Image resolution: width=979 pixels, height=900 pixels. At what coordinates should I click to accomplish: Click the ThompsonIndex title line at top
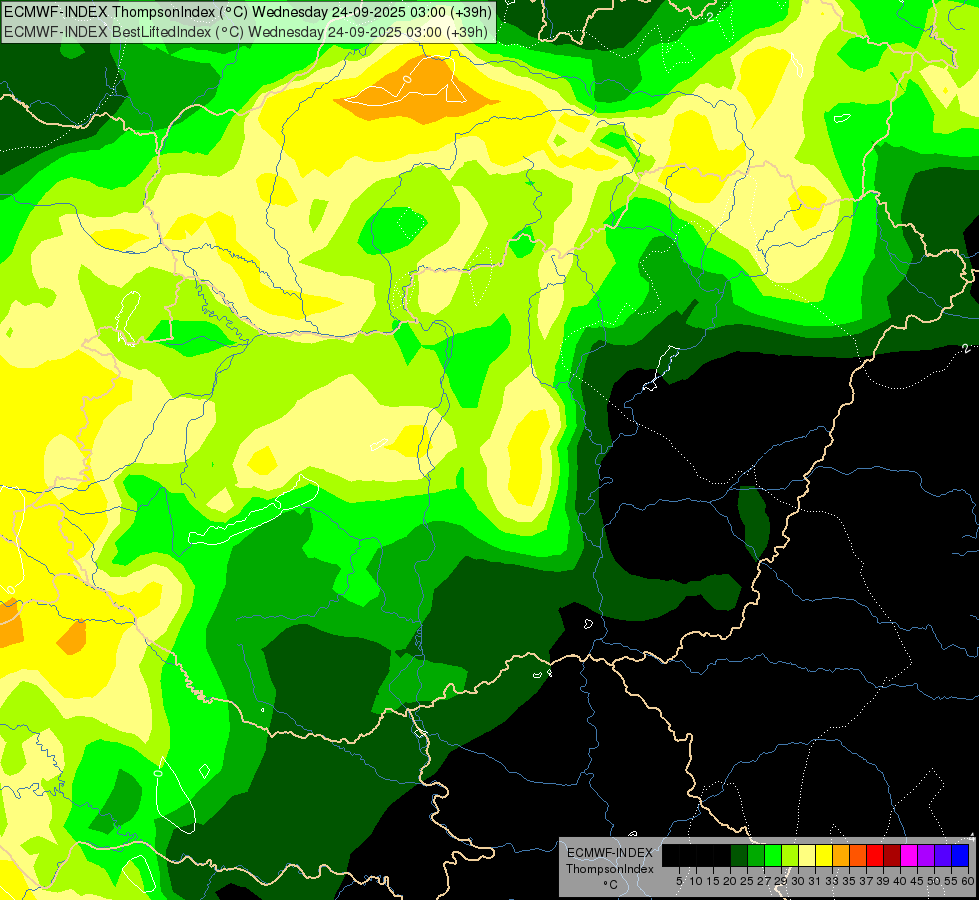248,12
